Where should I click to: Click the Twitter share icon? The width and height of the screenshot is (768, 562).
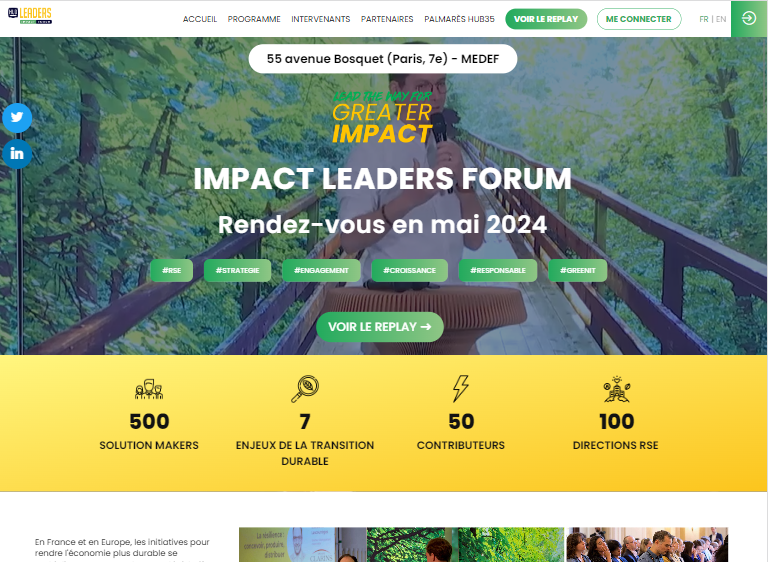[17, 118]
